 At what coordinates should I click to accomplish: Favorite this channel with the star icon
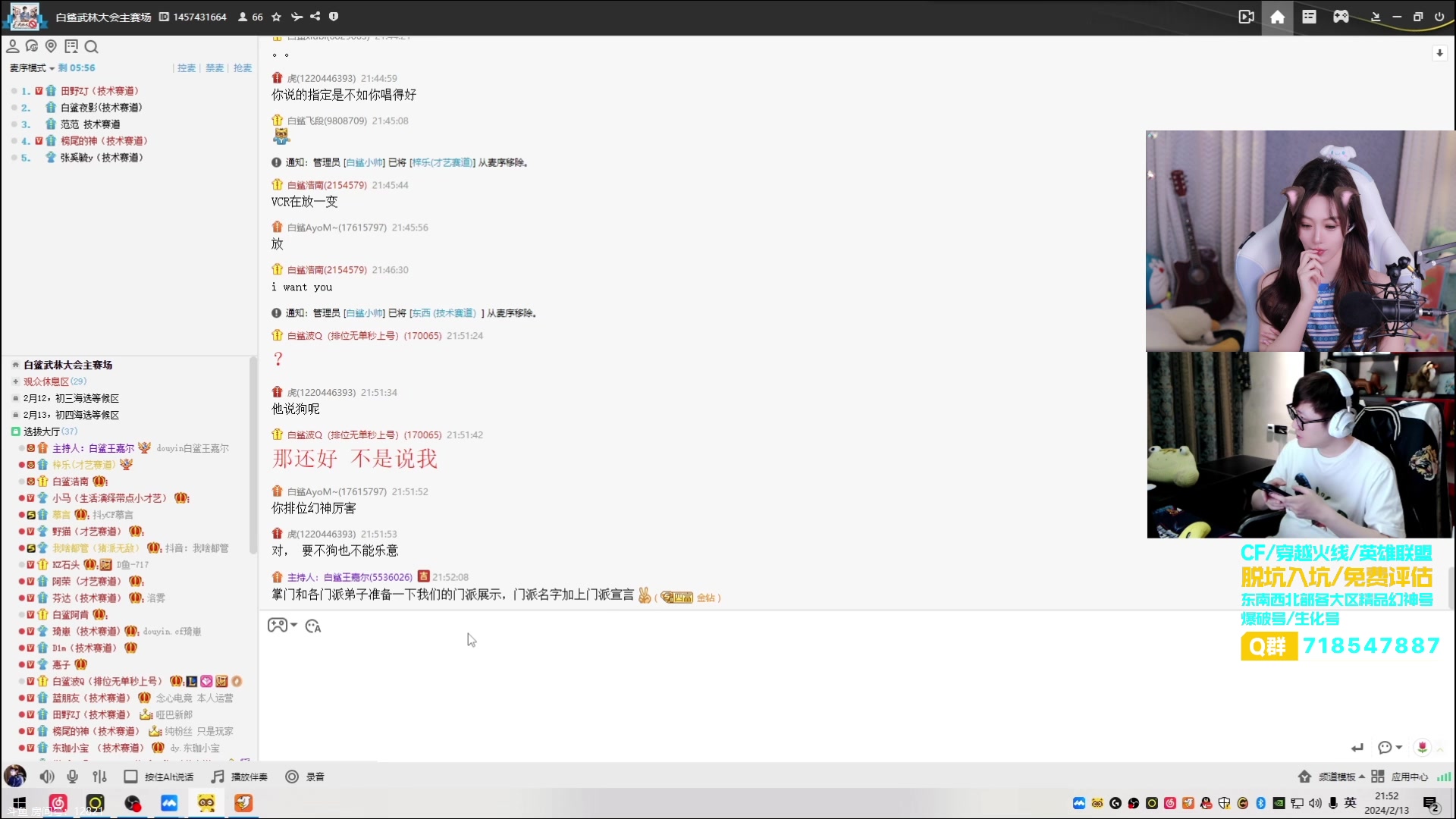pyautogui.click(x=277, y=17)
